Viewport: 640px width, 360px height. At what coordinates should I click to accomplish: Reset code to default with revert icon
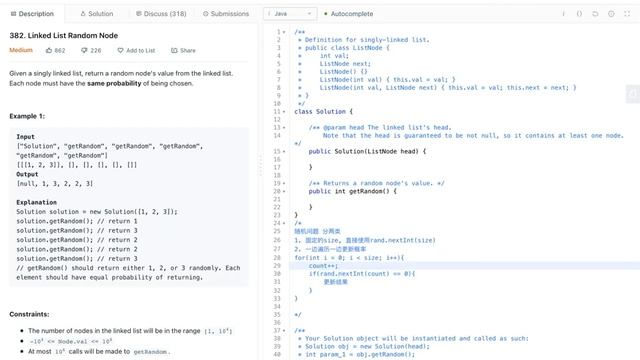tap(595, 14)
